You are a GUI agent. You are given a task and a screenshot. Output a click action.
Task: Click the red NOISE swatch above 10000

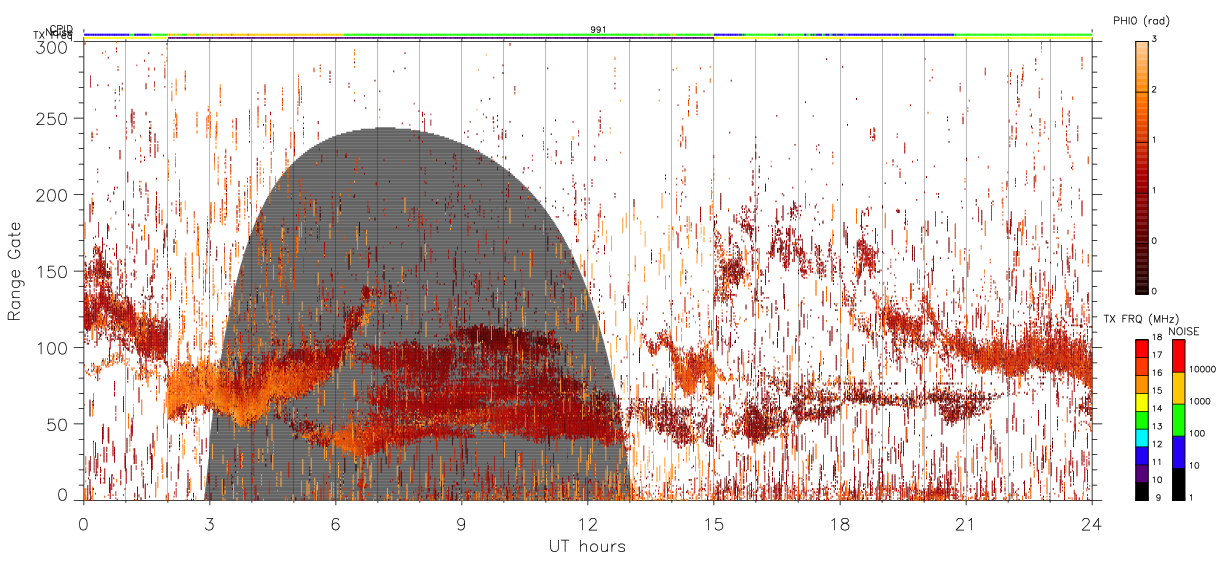click(x=1178, y=354)
